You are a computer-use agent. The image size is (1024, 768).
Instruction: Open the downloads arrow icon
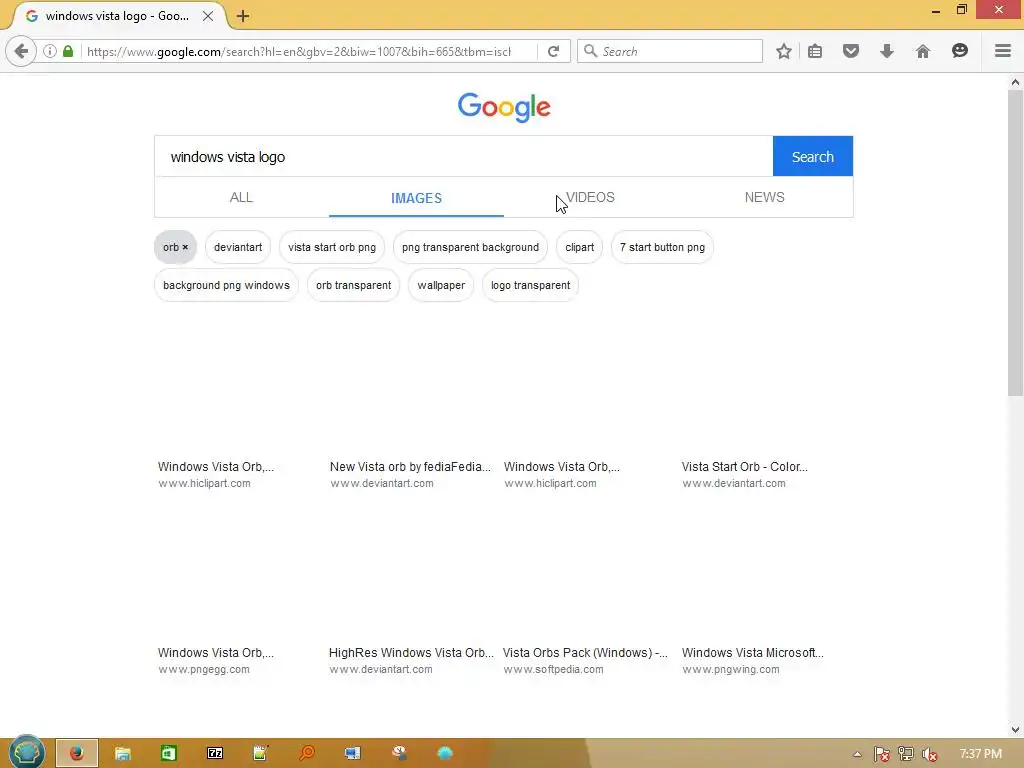coord(886,51)
